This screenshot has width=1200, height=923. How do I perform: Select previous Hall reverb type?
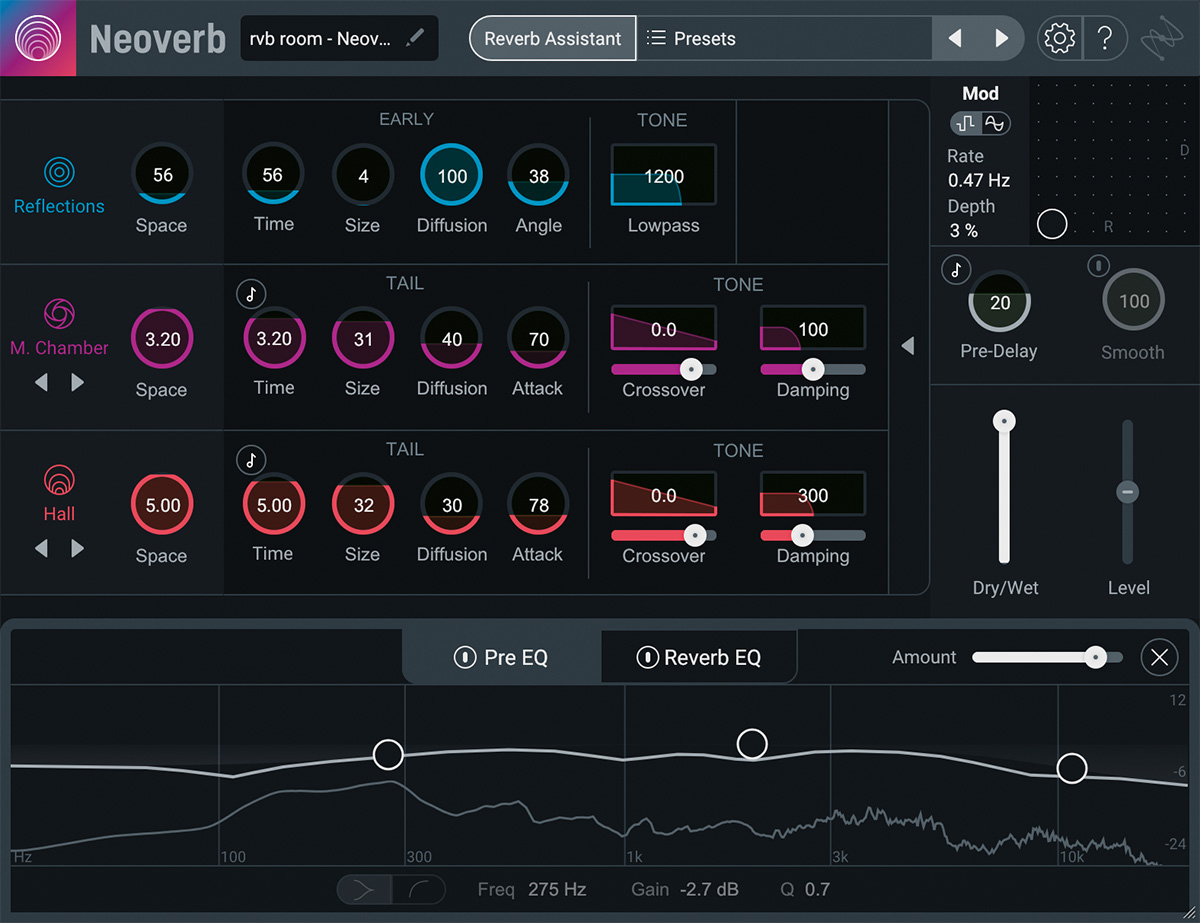41,549
